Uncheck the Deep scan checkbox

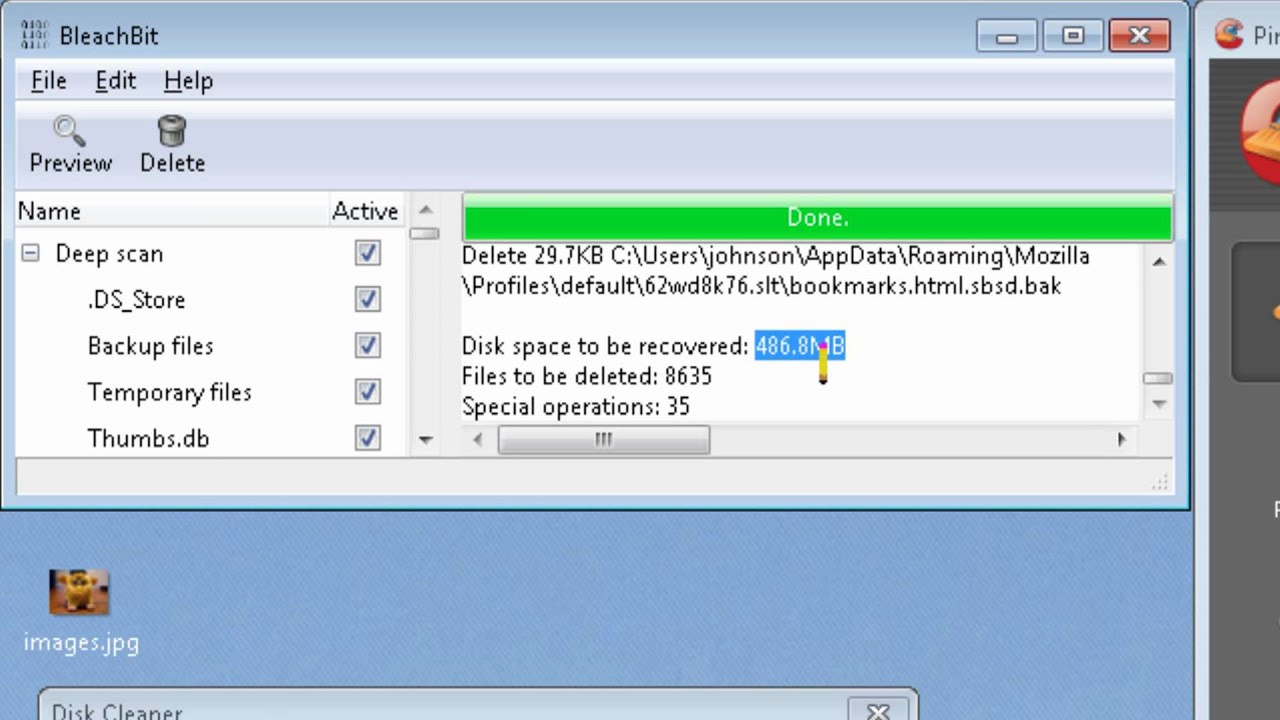coord(367,254)
